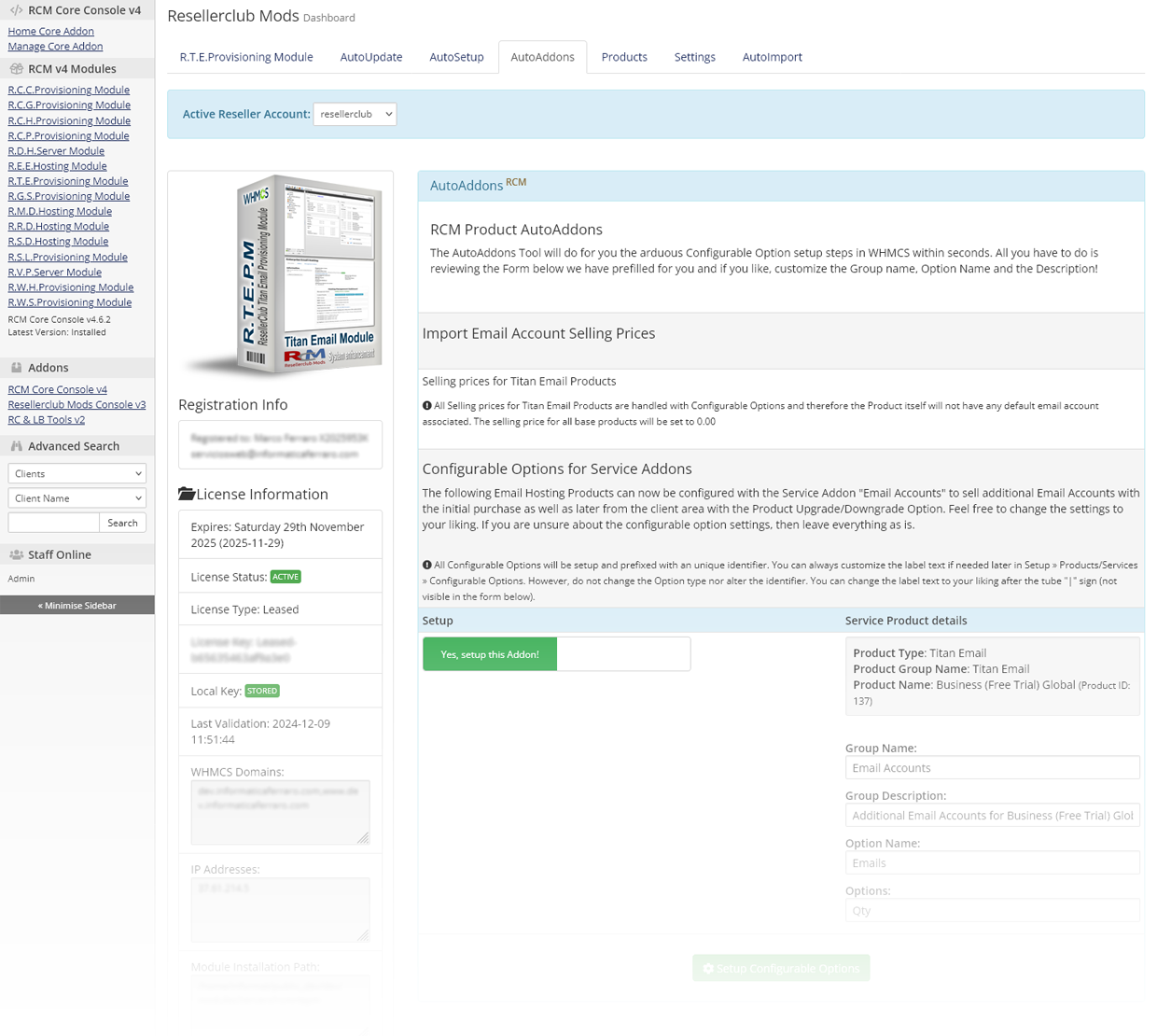Open R.D.H.Server Module link
The image size is (1157, 1036).
click(56, 150)
